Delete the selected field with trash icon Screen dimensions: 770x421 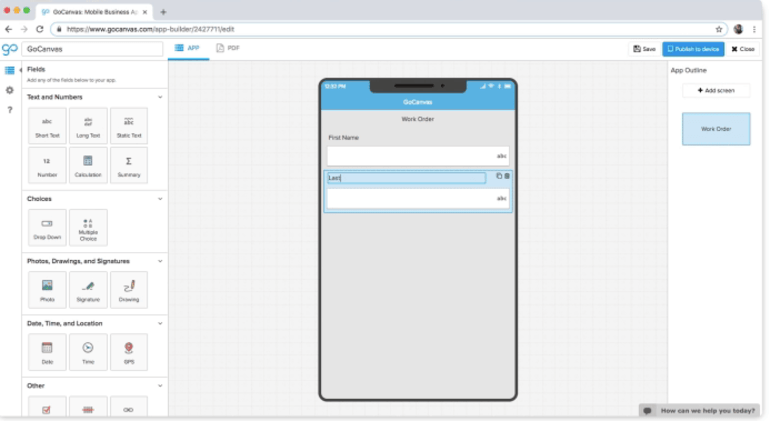coord(507,176)
